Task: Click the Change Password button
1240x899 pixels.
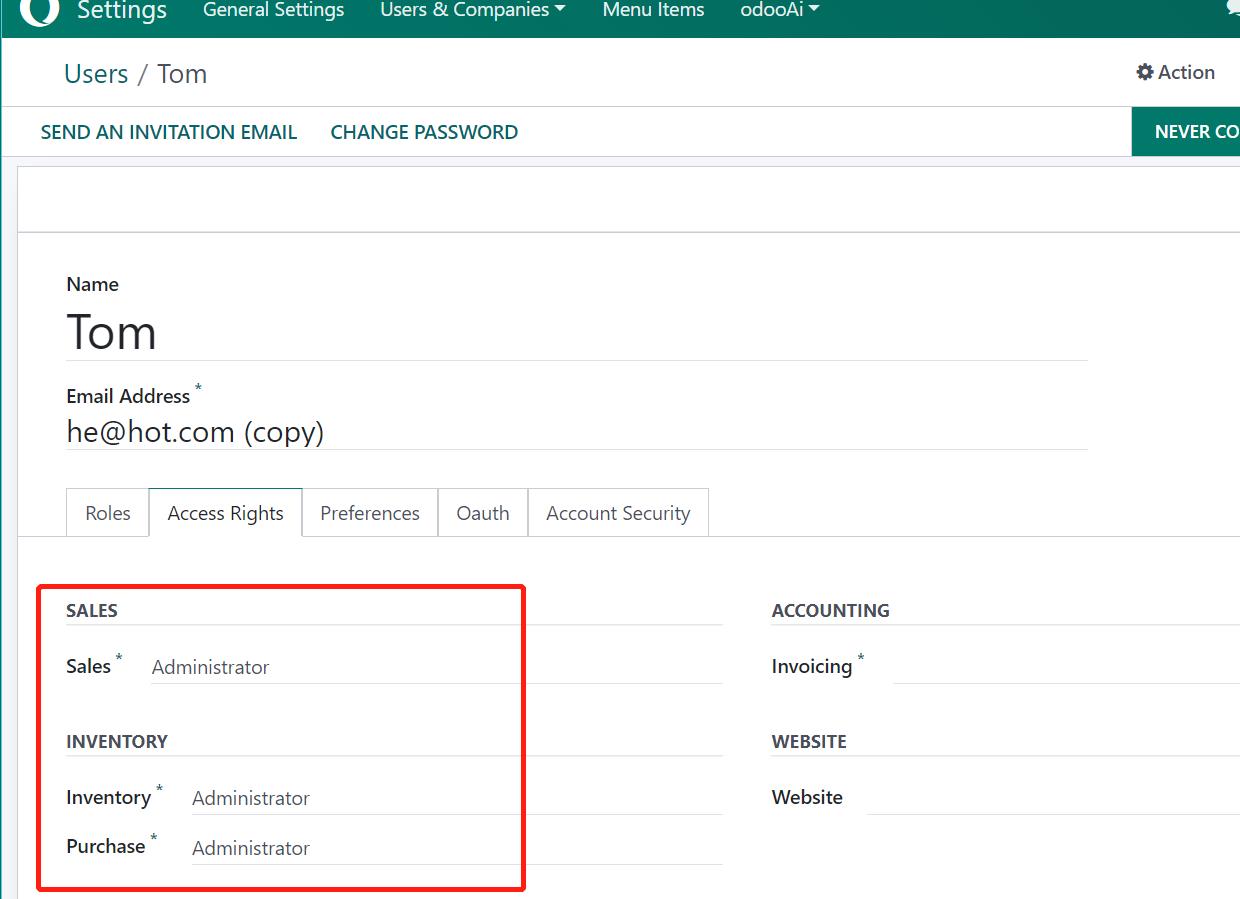Action: click(424, 132)
